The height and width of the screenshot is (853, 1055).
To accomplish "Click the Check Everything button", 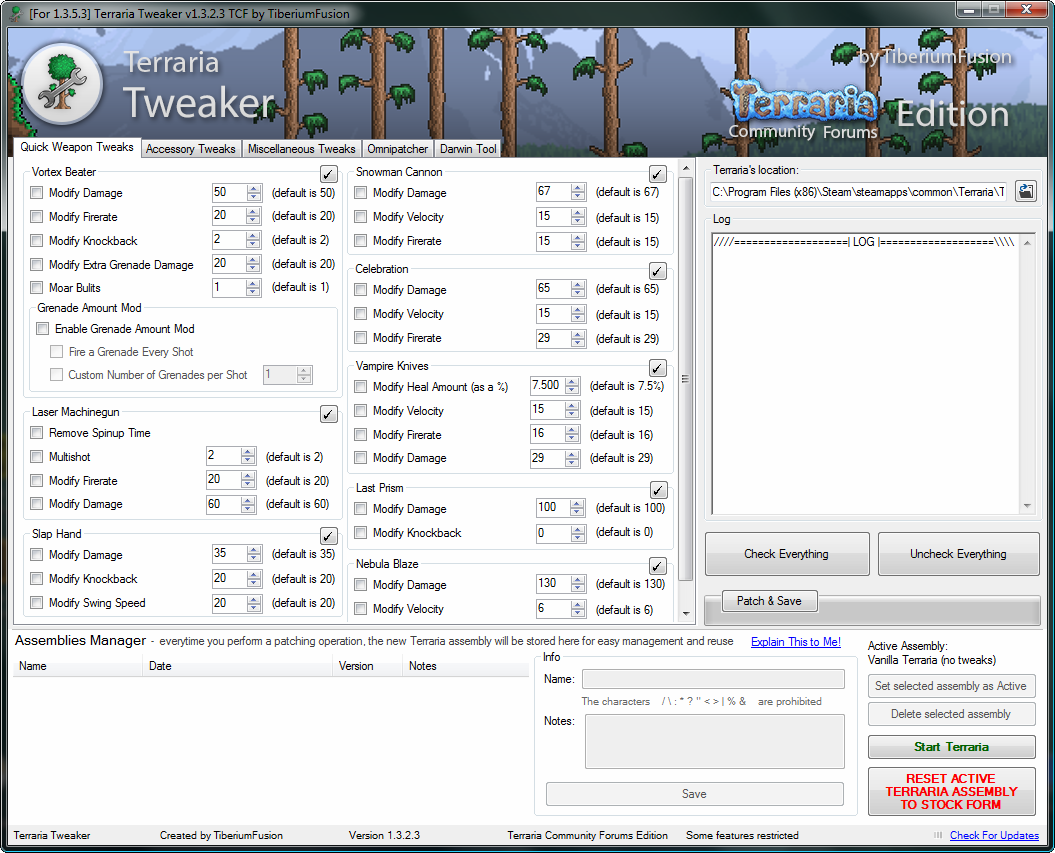I will click(787, 554).
